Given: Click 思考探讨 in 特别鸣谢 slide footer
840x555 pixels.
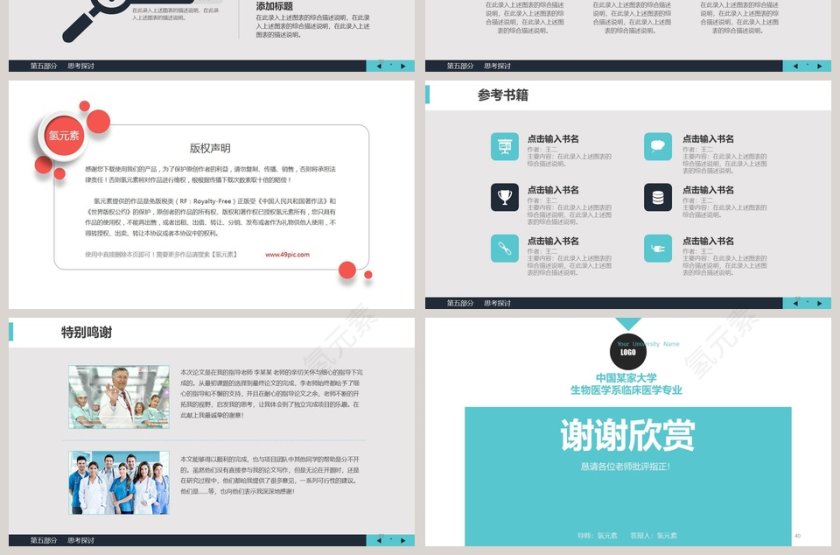Looking at the screenshot, I should click(x=81, y=541).
